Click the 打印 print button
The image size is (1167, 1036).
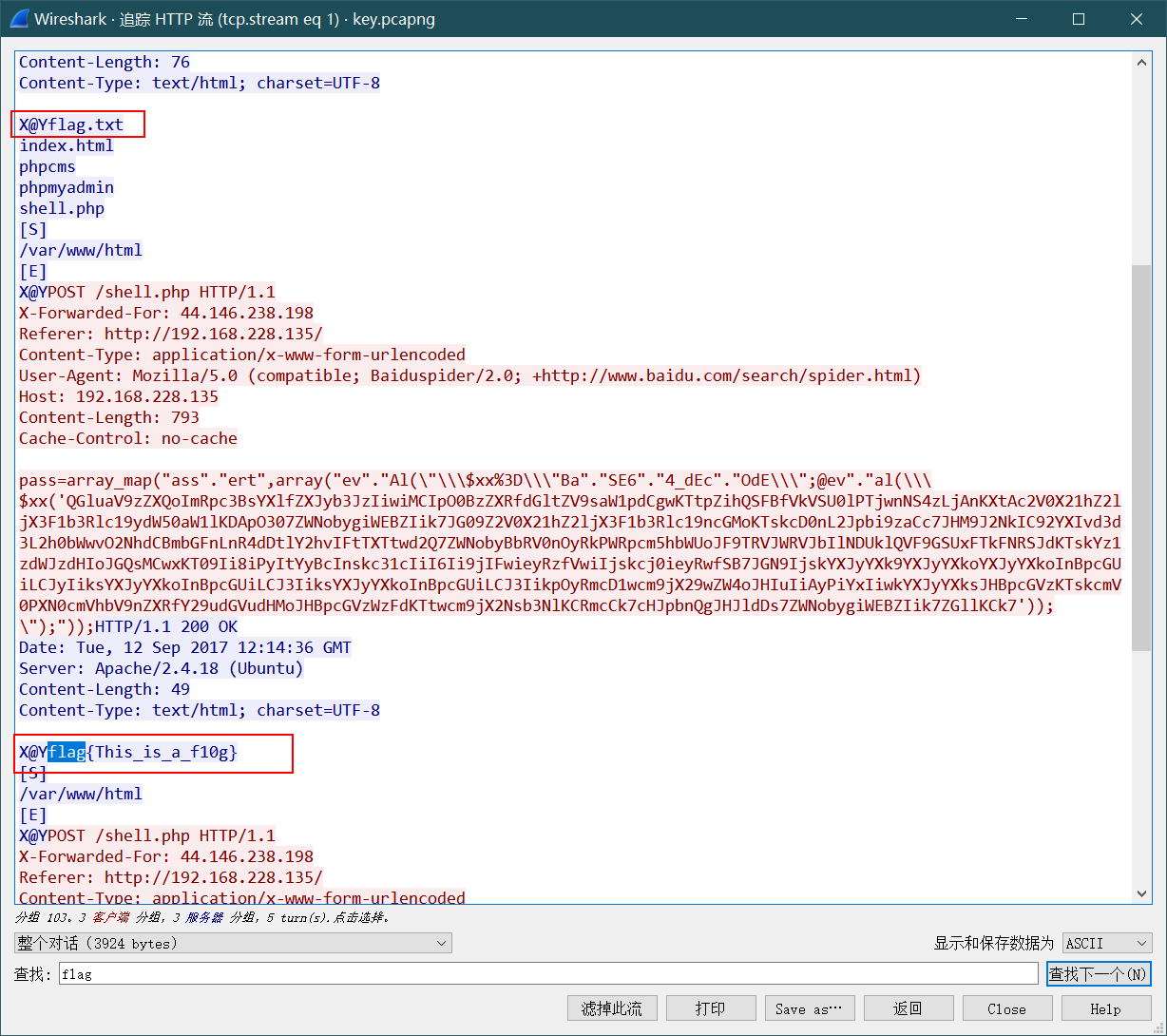tap(711, 1008)
